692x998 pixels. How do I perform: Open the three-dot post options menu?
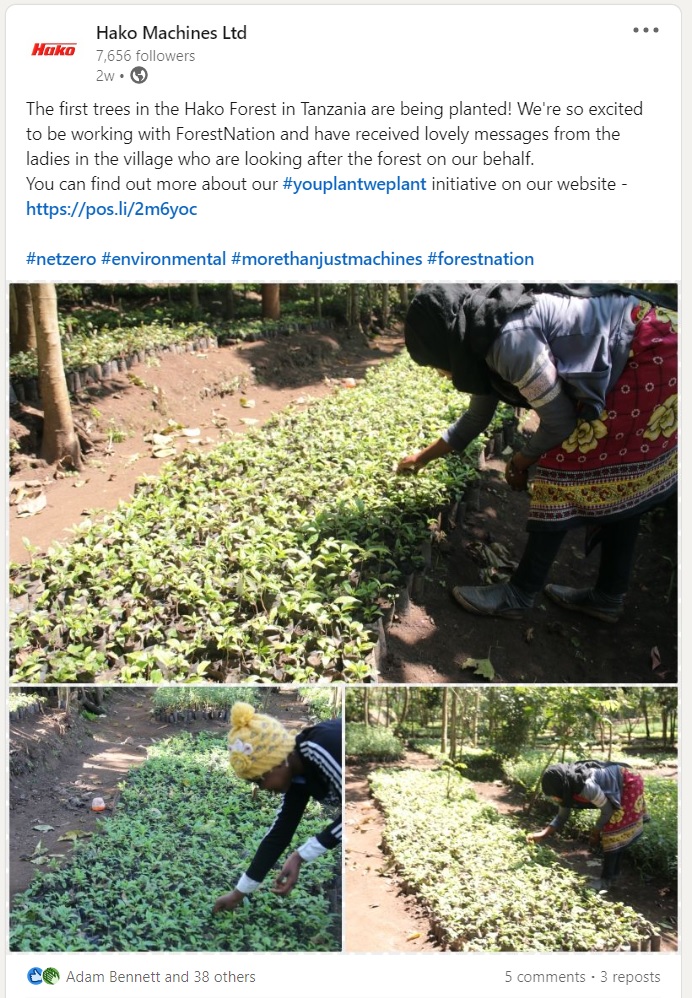click(646, 30)
